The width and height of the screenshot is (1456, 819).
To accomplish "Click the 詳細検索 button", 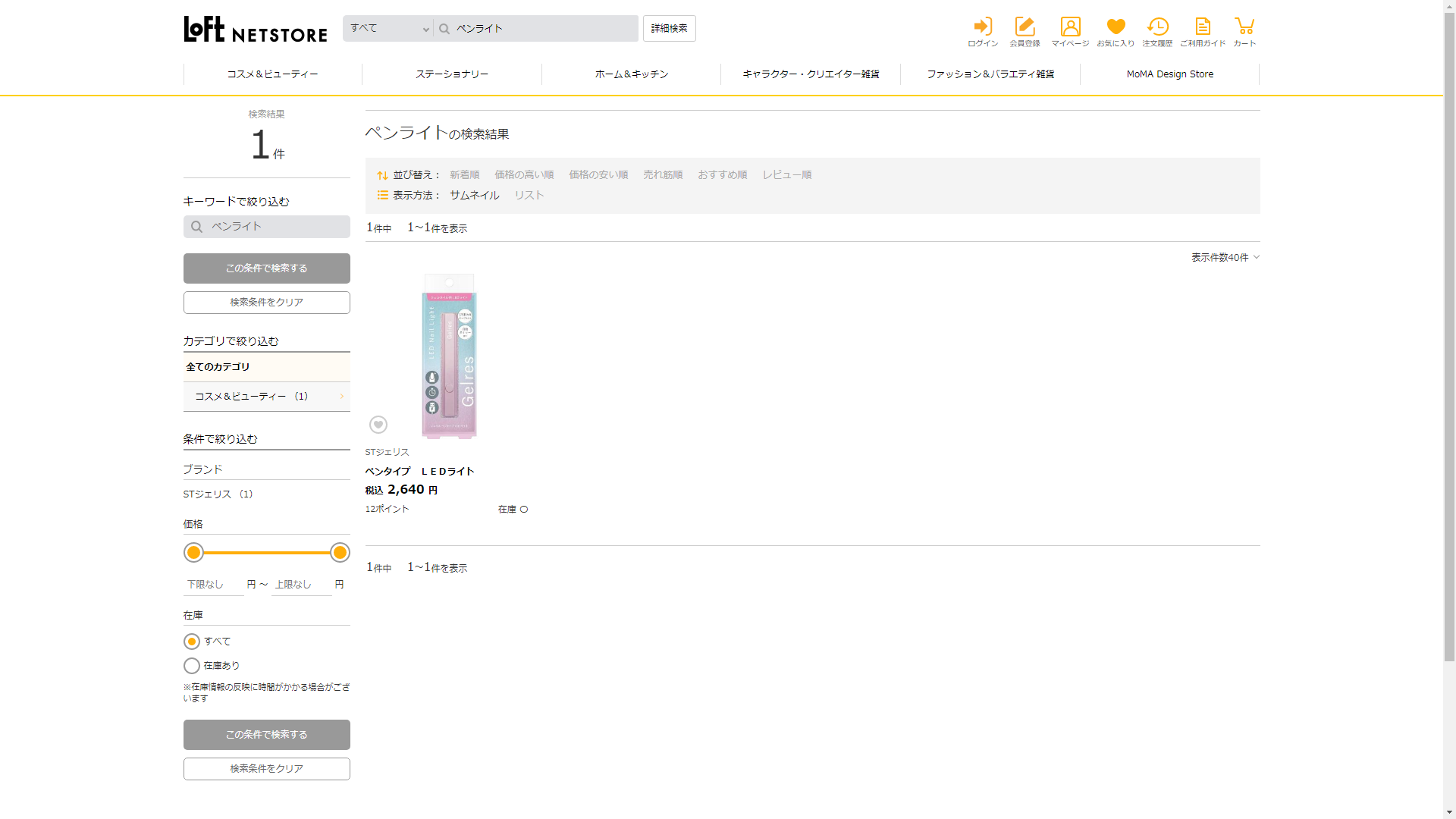I will tap(669, 29).
